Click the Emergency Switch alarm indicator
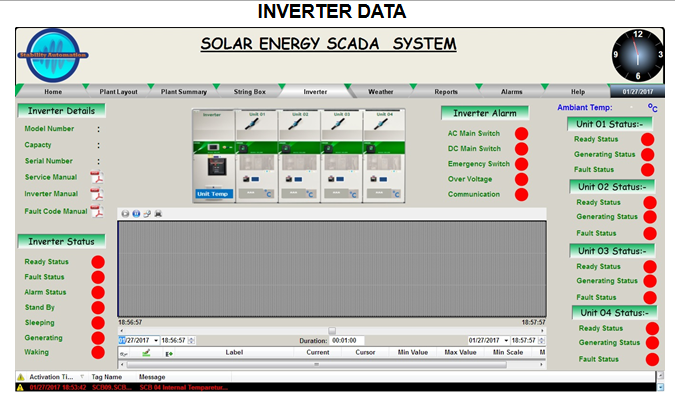 point(521,164)
